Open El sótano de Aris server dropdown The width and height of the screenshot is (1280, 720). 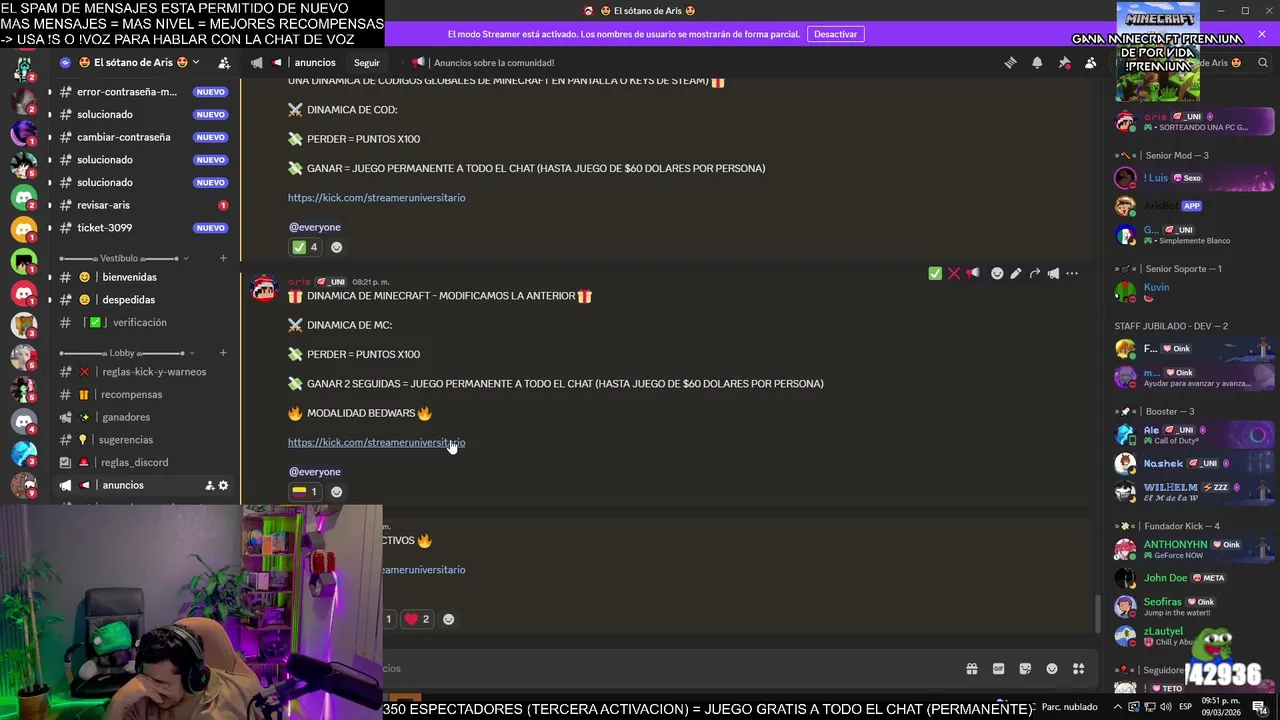coord(136,62)
